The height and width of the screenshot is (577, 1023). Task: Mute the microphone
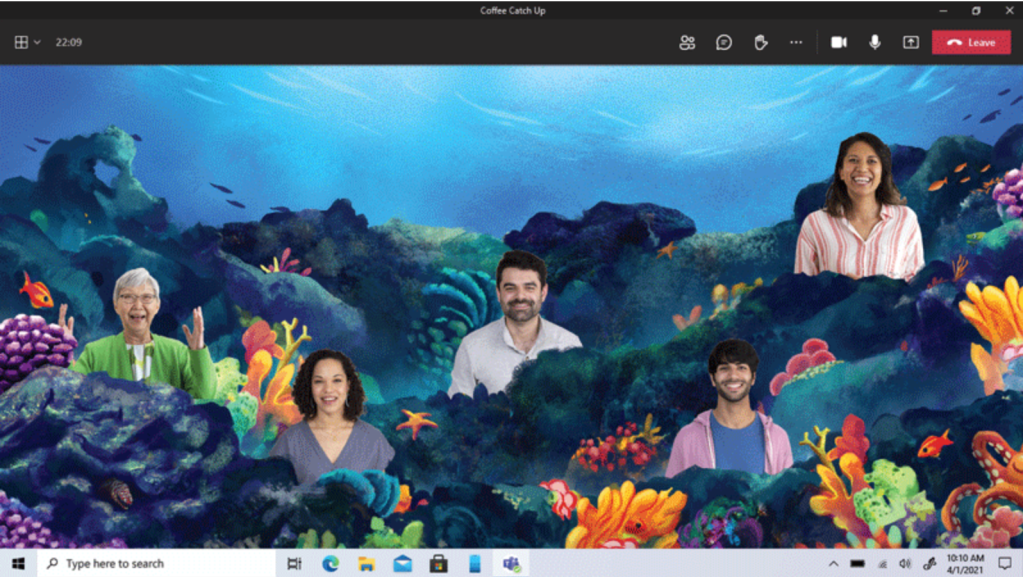coord(875,42)
